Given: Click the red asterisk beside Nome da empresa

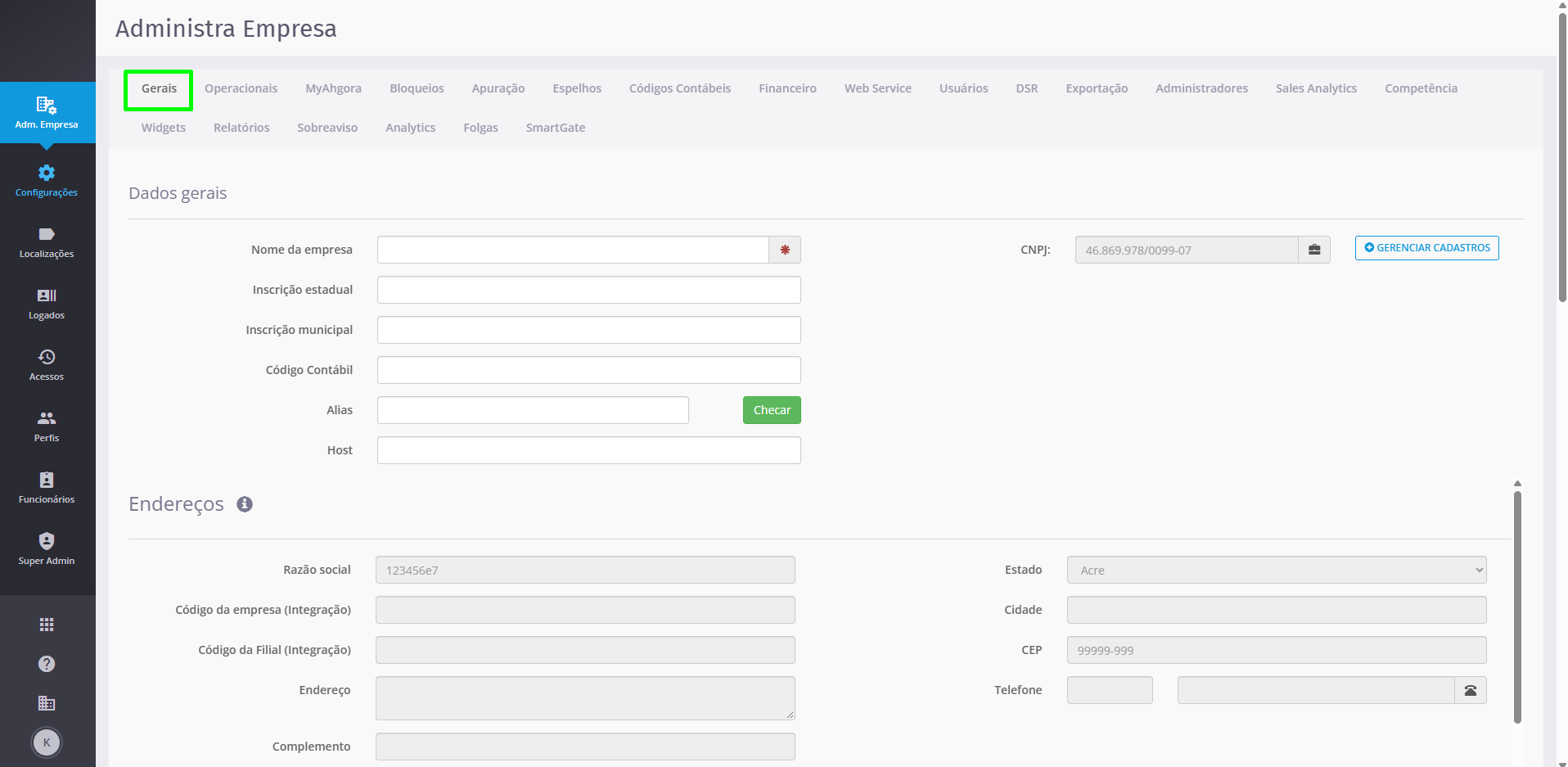Looking at the screenshot, I should click(x=785, y=250).
